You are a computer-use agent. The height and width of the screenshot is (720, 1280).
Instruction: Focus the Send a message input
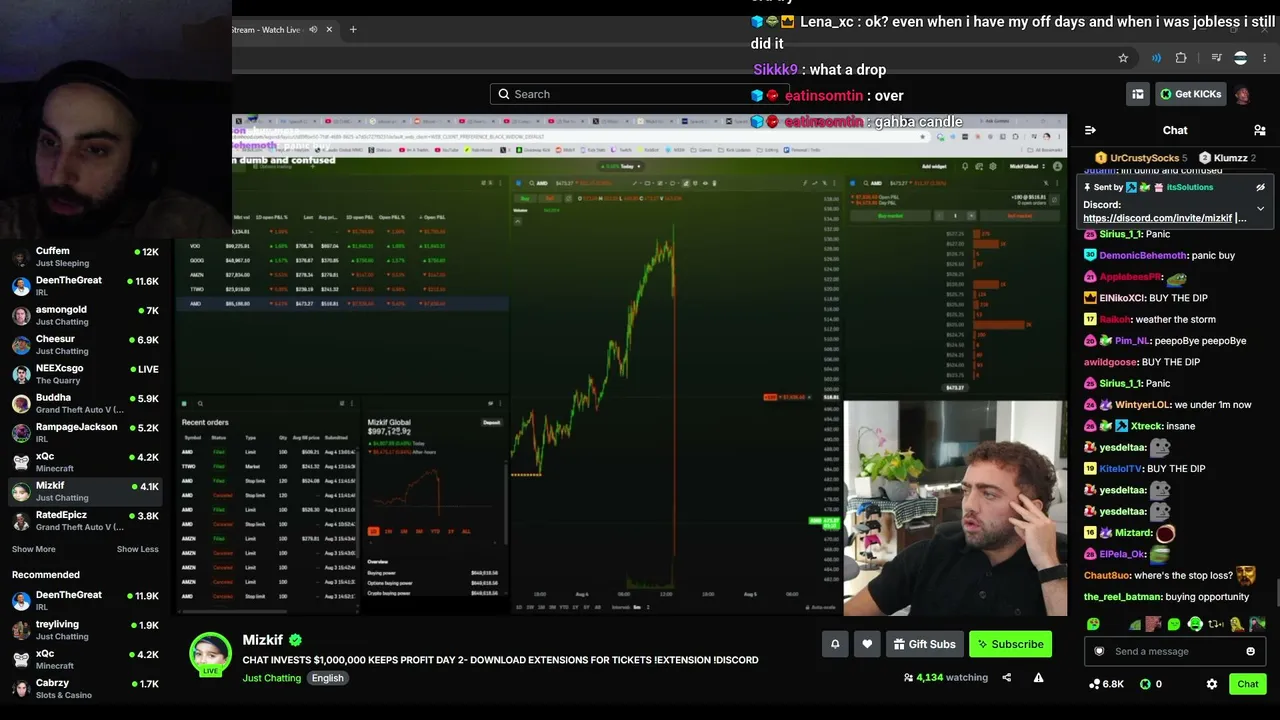1174,651
